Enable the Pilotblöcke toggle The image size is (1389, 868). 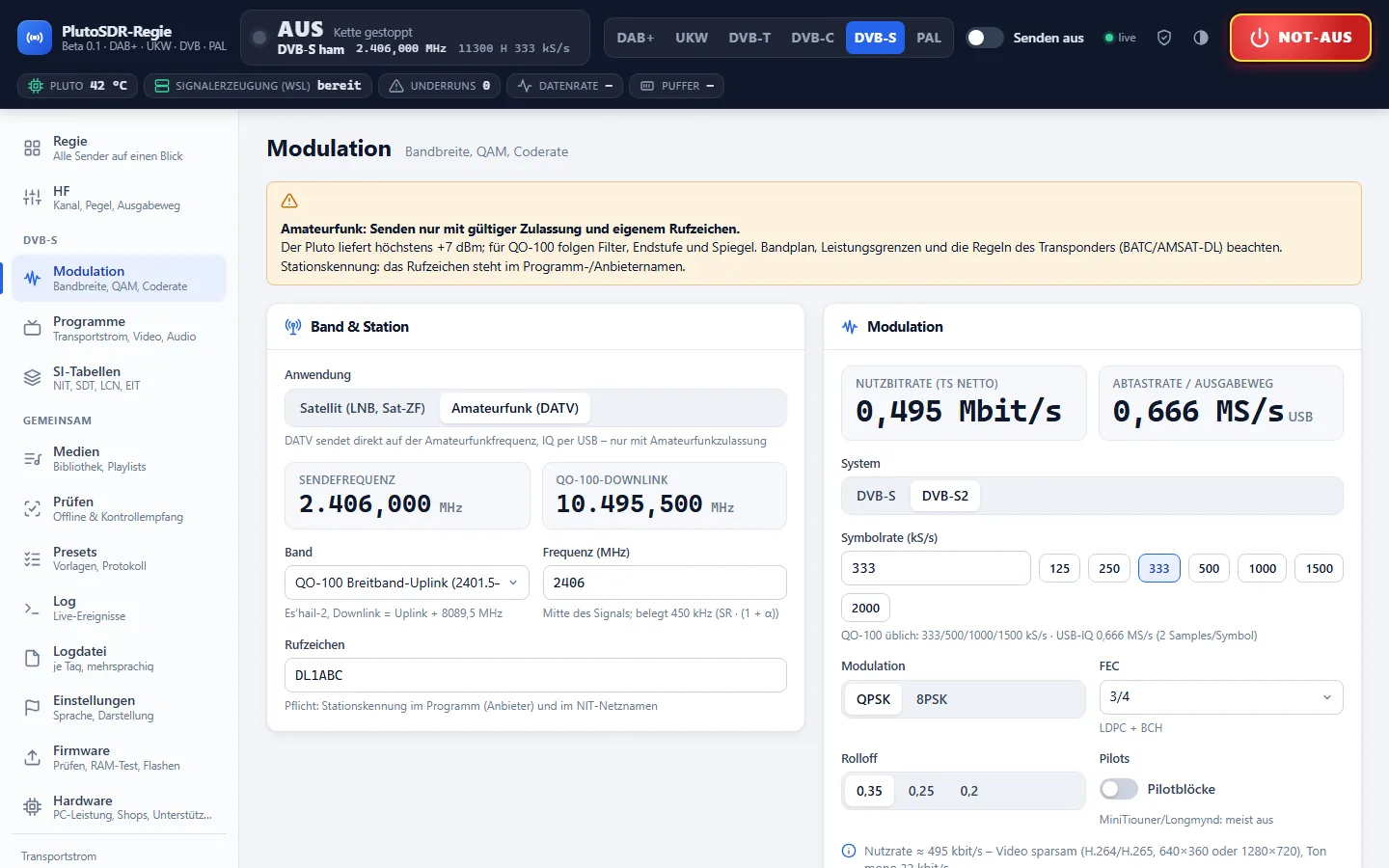pyautogui.click(x=1119, y=789)
